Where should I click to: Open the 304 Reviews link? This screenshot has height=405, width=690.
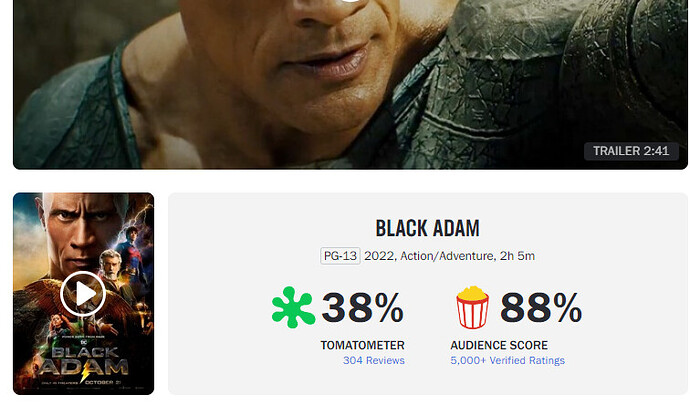tap(374, 361)
